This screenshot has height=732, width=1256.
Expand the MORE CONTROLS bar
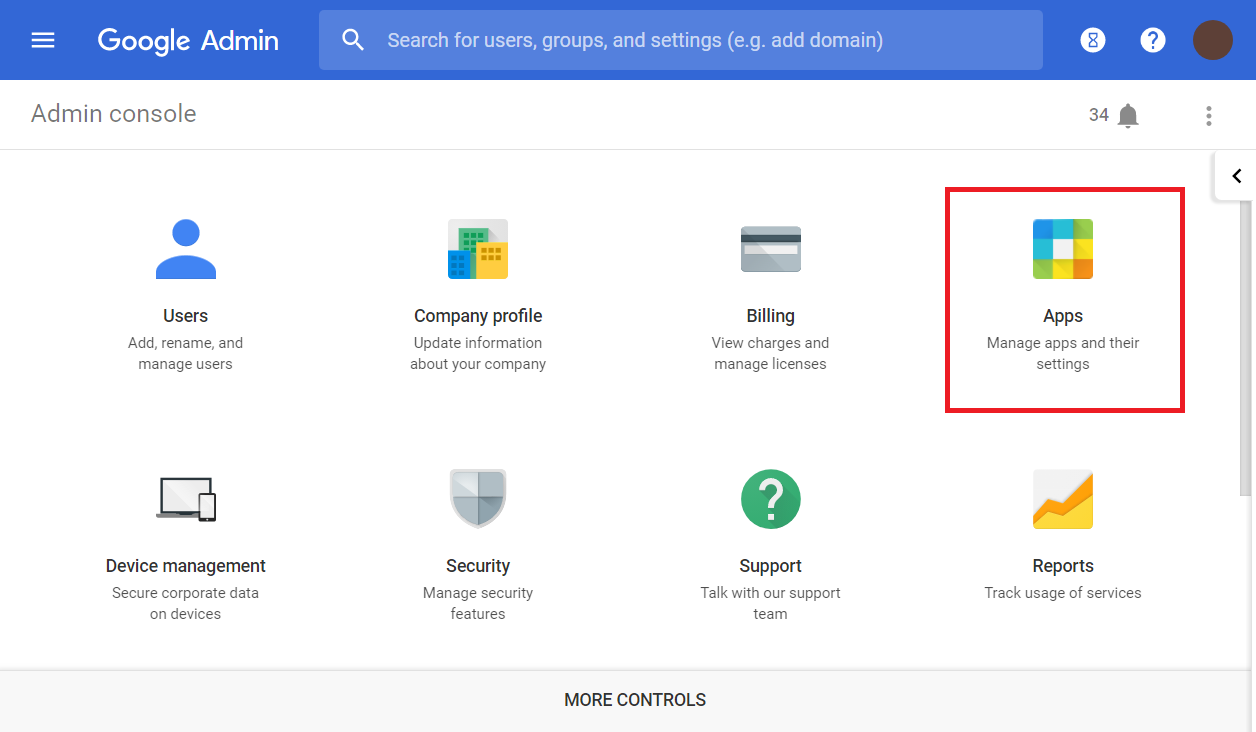tap(628, 700)
